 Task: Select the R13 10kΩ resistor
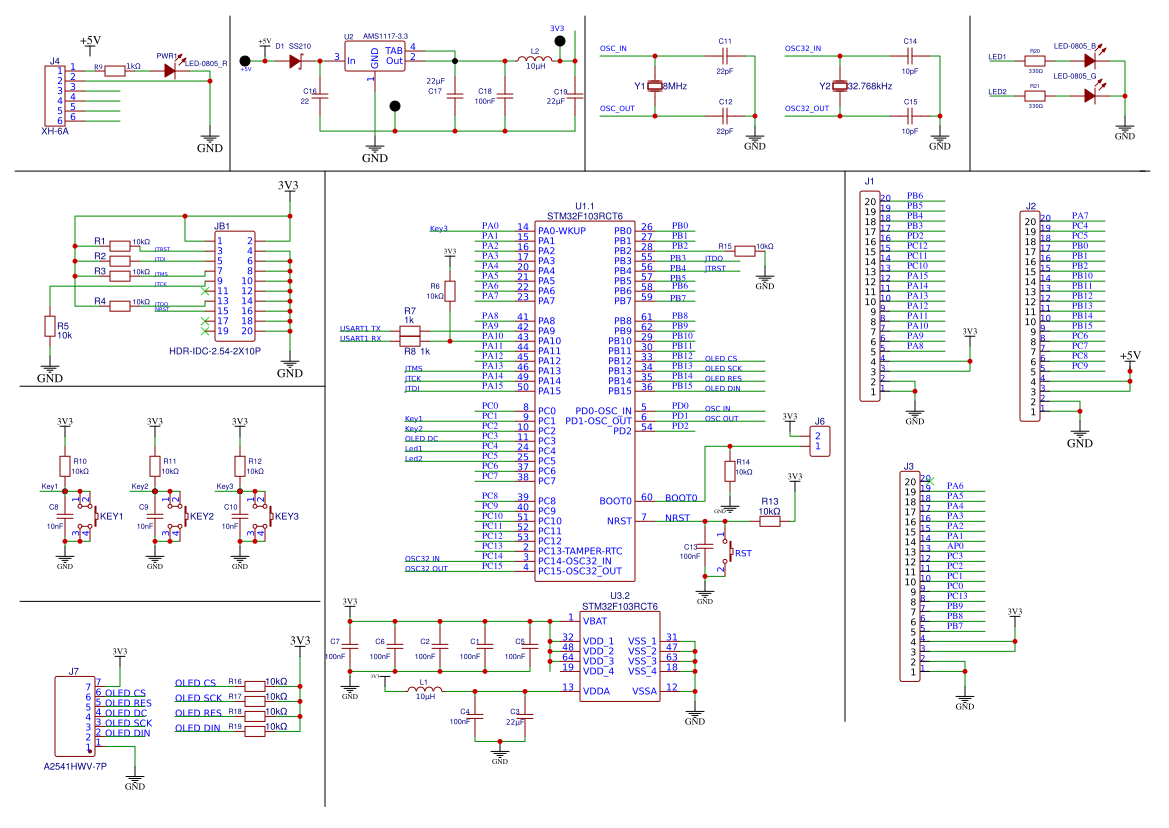coord(769,522)
